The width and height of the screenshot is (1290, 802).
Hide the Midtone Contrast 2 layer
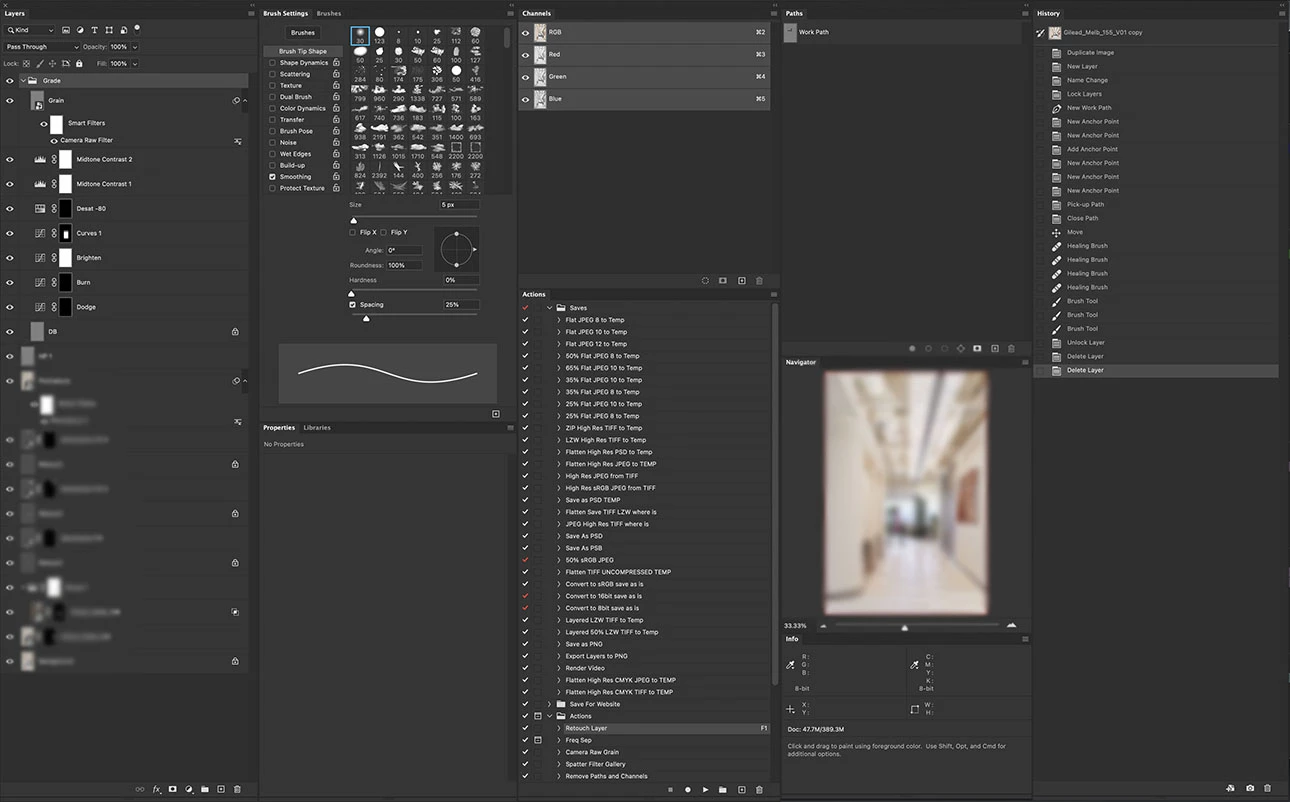[10, 159]
